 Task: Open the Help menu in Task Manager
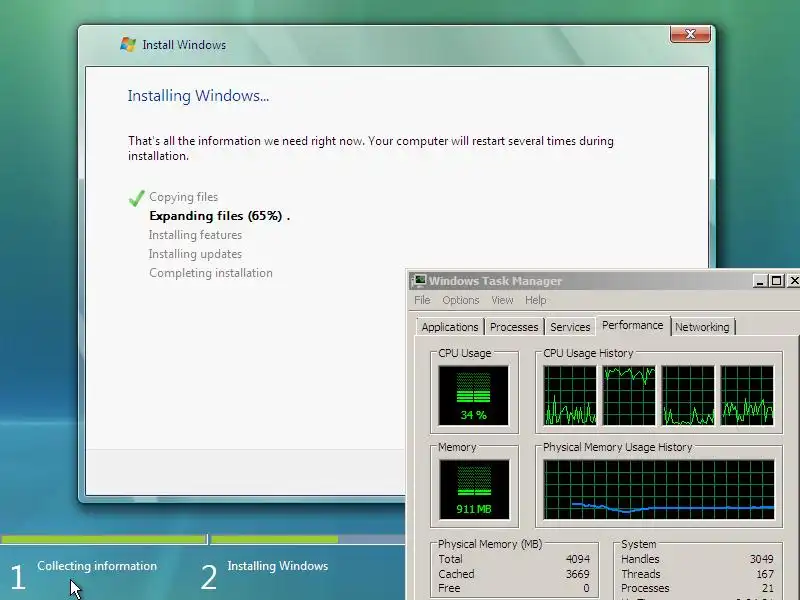pos(536,300)
